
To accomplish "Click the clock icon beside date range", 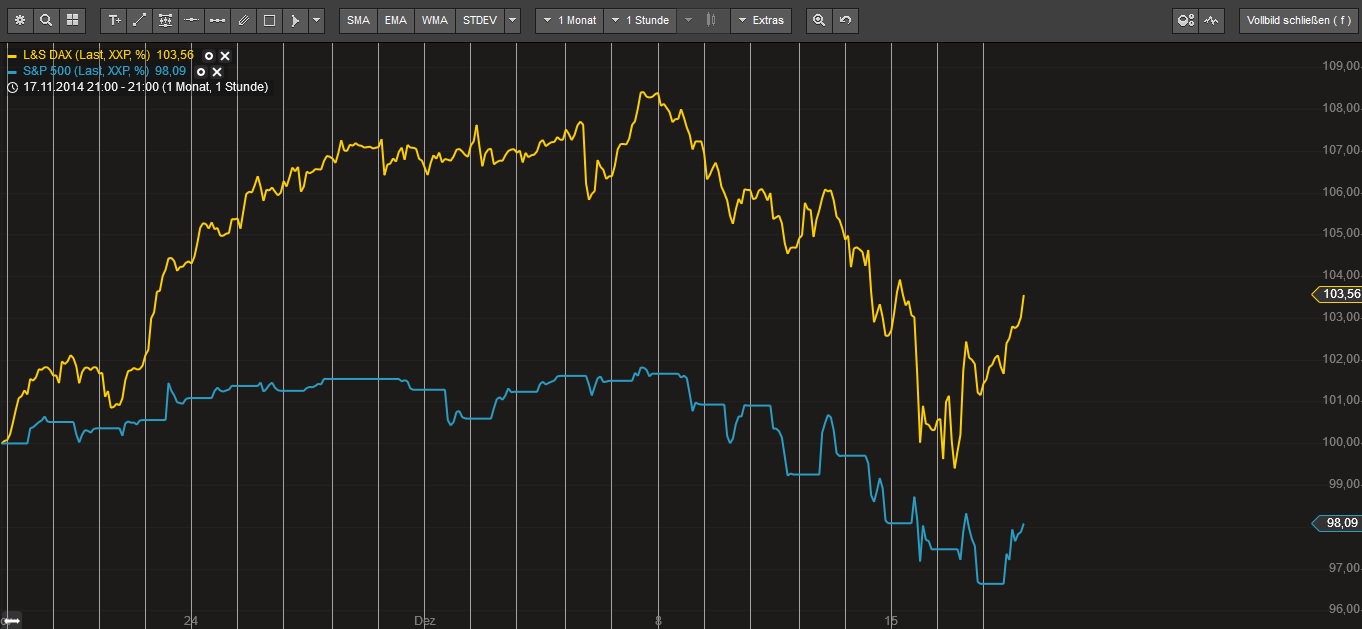I will click(12, 87).
